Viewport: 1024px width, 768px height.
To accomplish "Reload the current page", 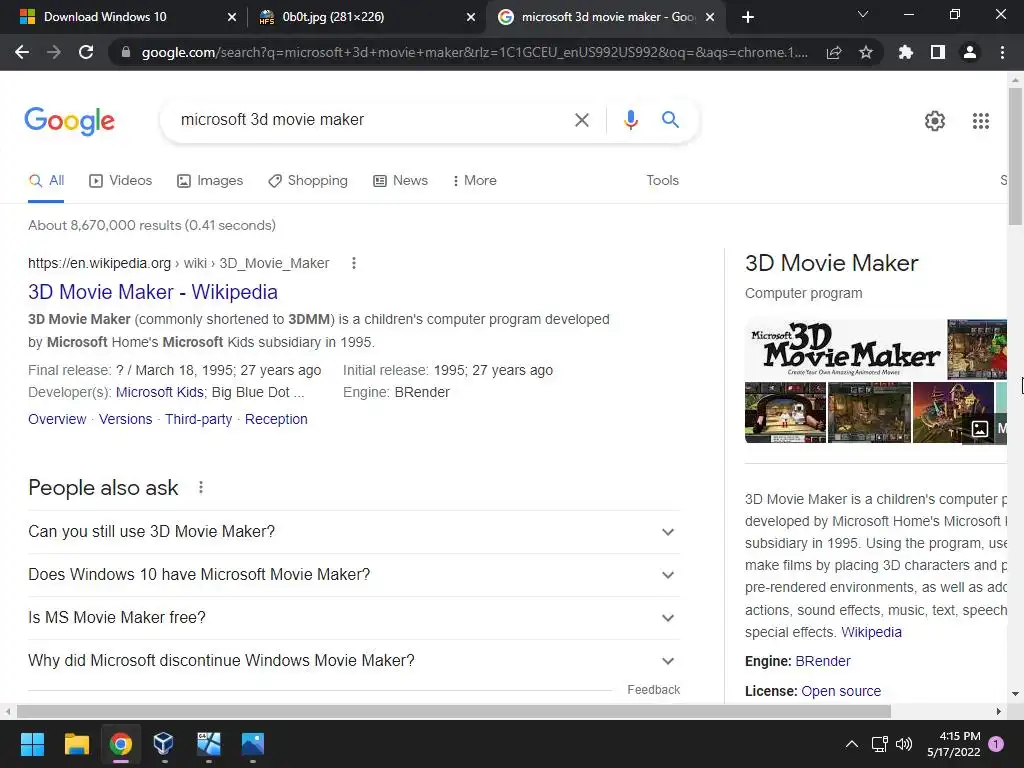I will [86, 52].
